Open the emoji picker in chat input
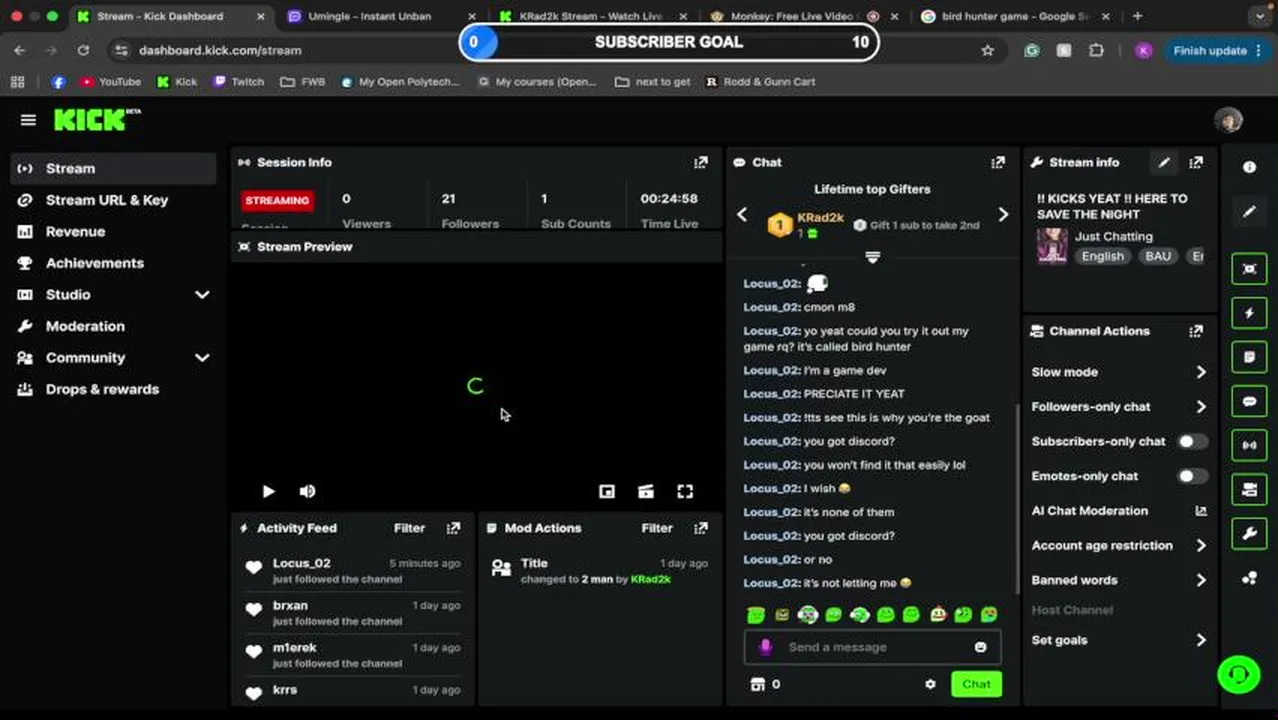This screenshot has width=1278, height=720. pos(981,647)
